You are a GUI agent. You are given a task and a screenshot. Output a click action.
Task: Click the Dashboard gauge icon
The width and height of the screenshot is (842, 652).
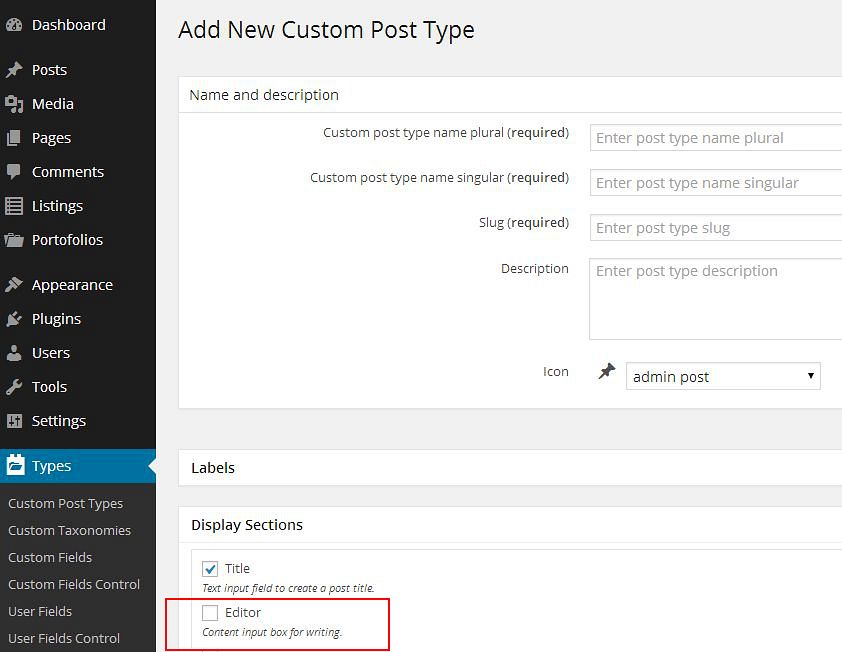click(x=14, y=25)
